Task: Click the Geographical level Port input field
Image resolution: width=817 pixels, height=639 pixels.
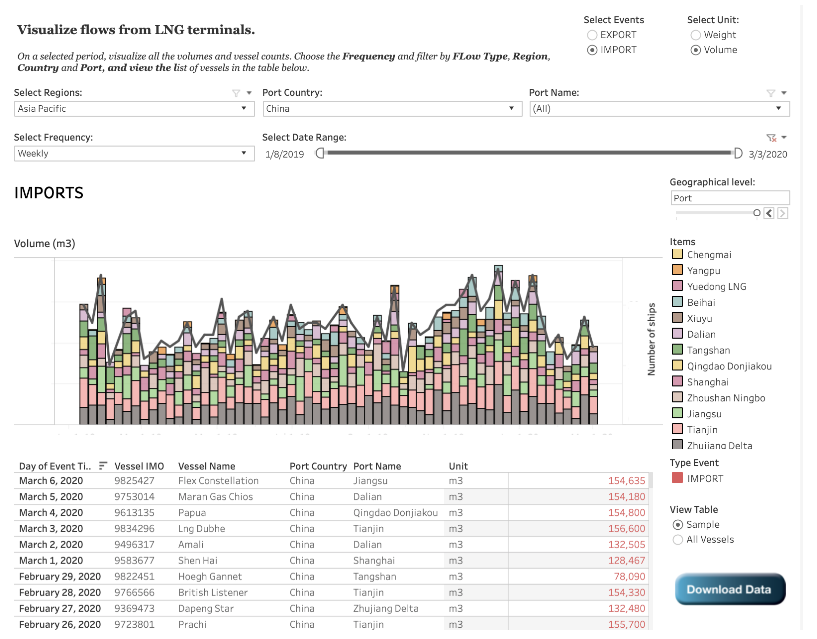Action: pyautogui.click(x=729, y=198)
